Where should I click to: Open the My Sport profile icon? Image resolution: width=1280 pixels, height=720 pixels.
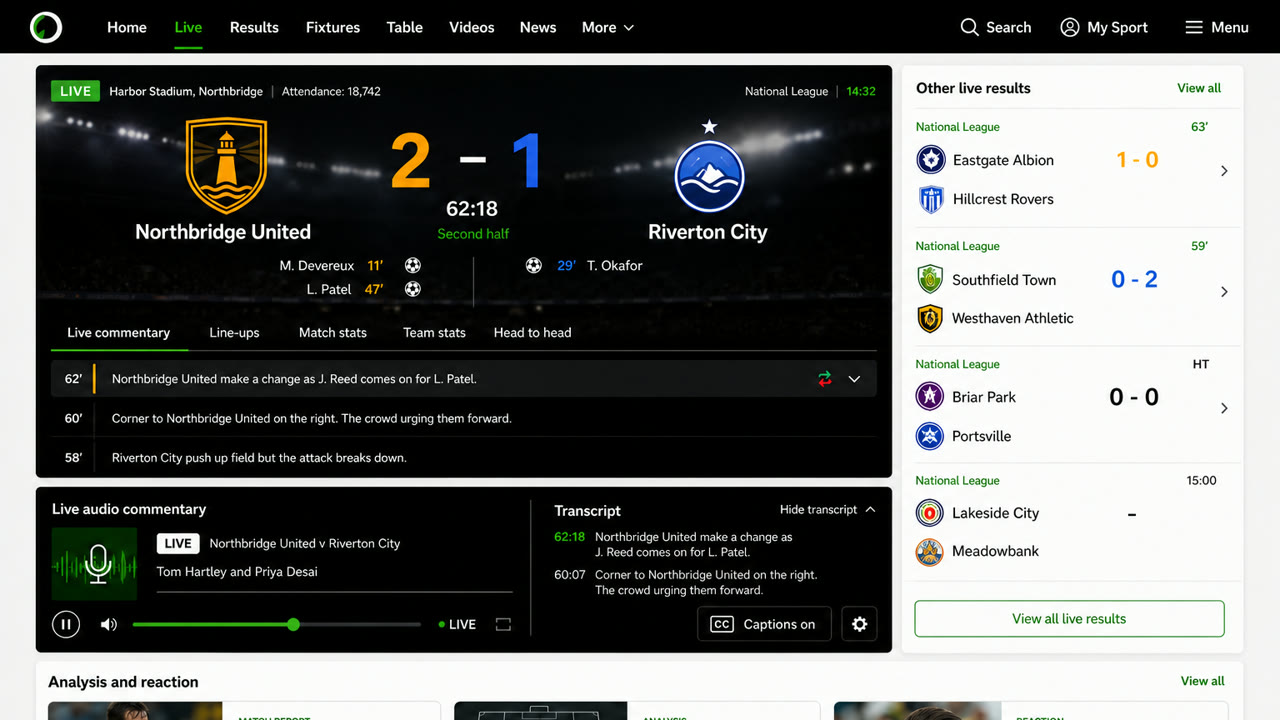point(1070,27)
